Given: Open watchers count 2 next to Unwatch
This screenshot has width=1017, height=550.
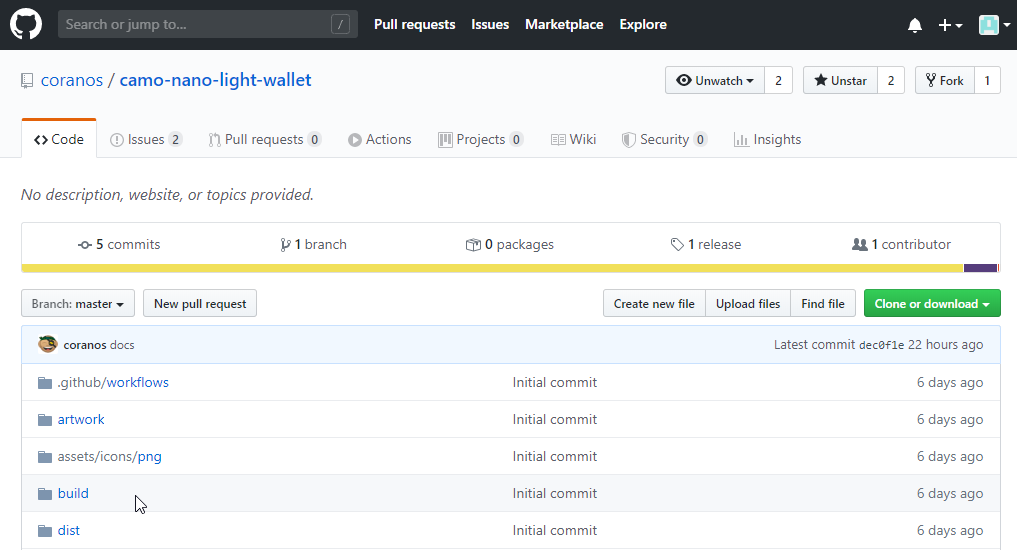Looking at the screenshot, I should pos(778,80).
